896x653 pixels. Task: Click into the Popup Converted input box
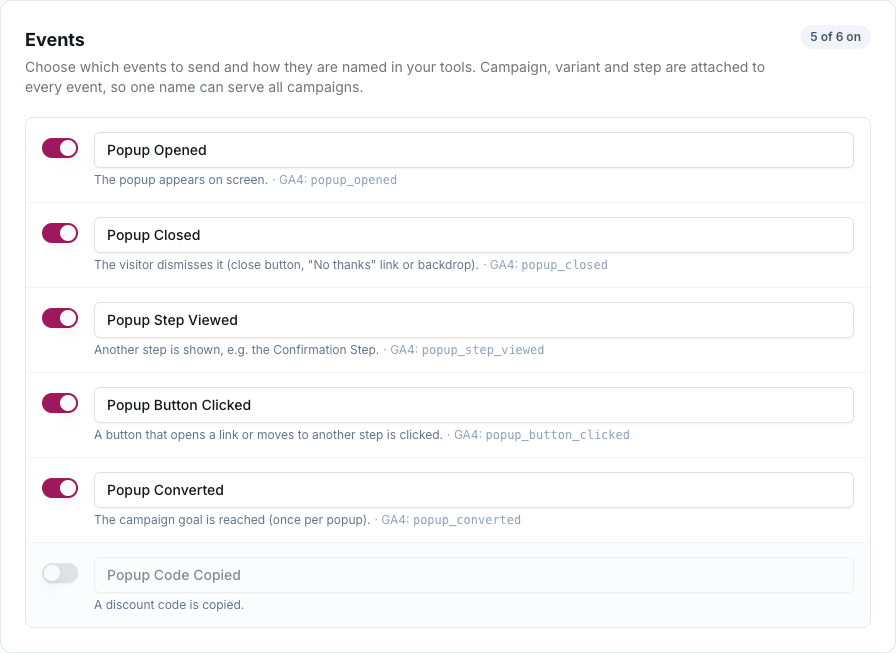(474, 490)
